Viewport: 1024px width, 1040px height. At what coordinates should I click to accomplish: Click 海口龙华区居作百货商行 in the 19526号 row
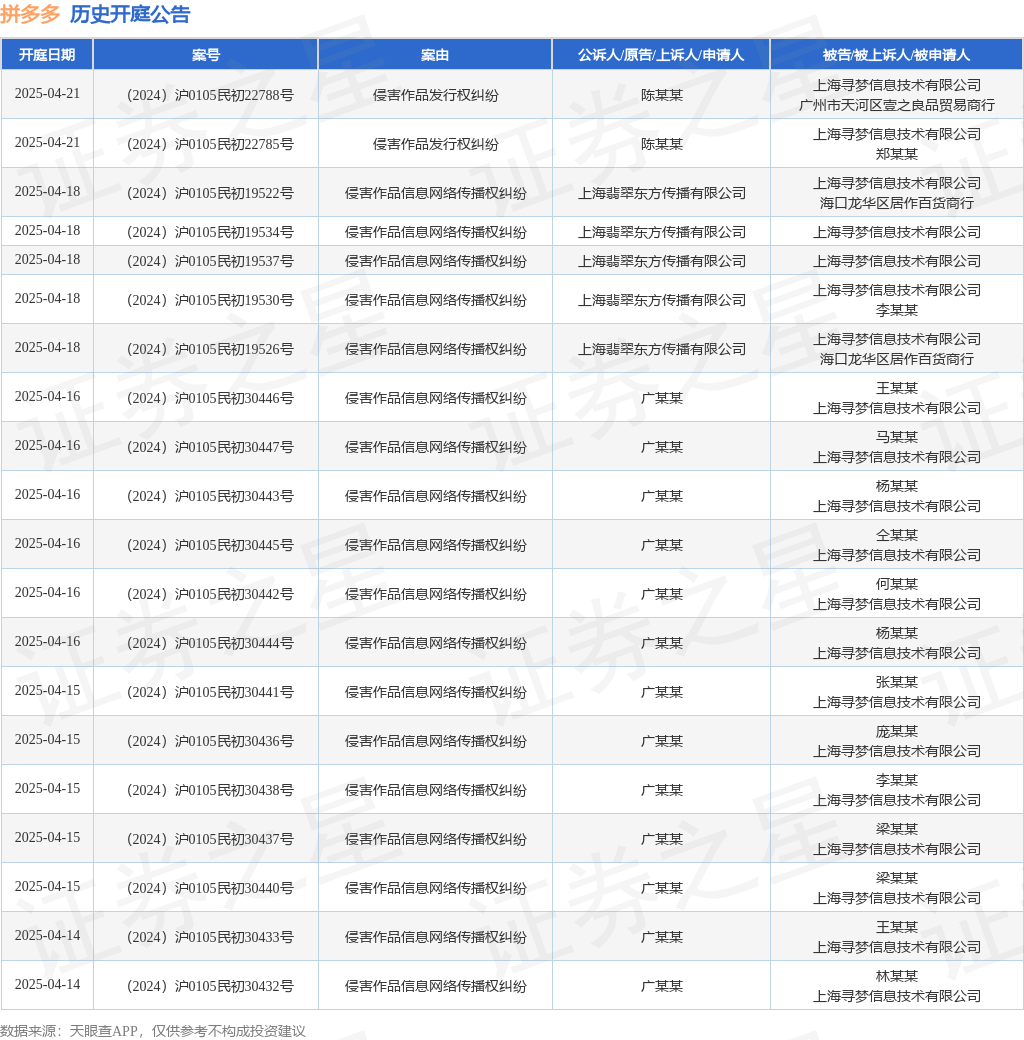897,359
